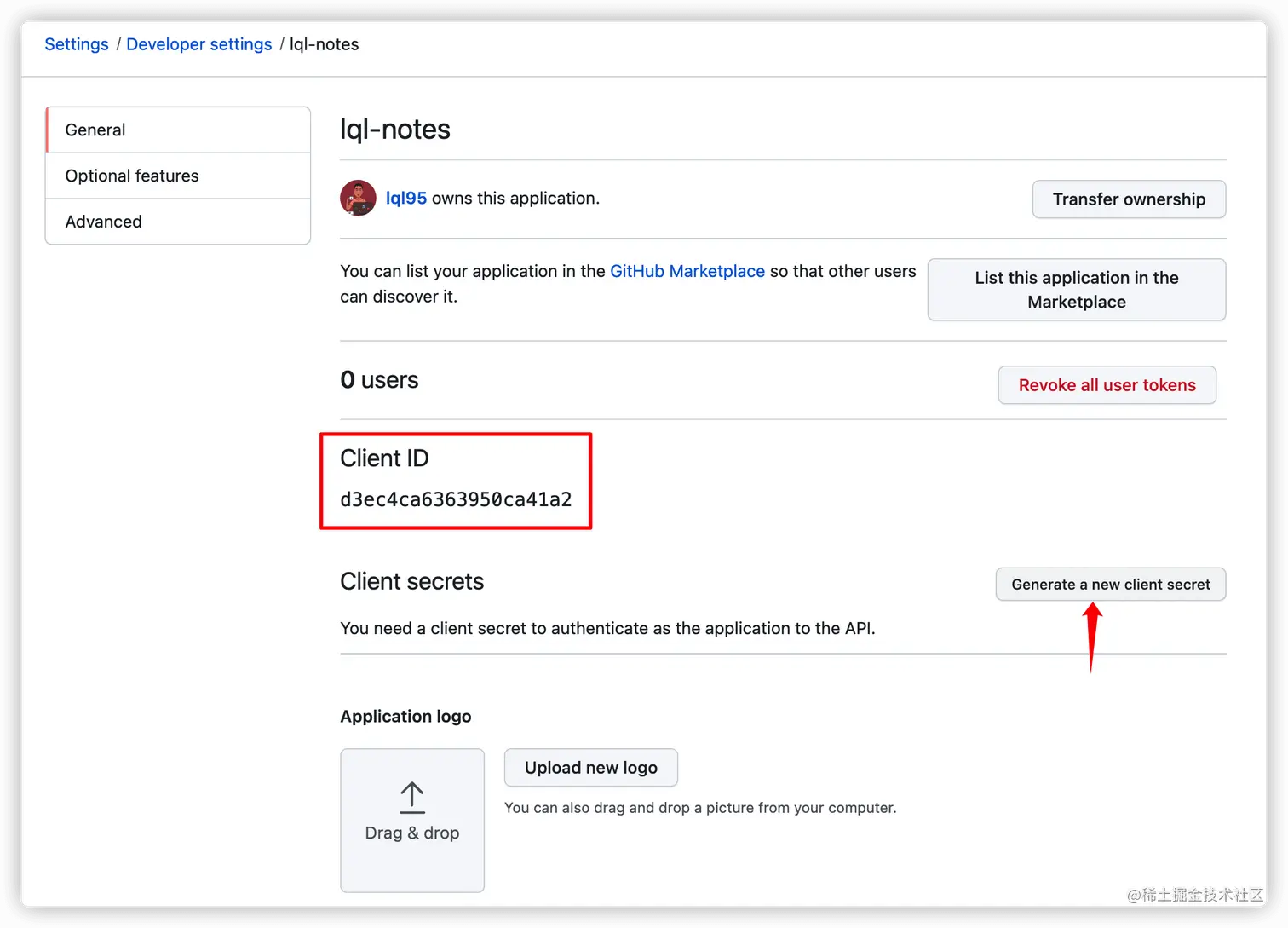Image resolution: width=1288 pixels, height=928 pixels.
Task: Click the Client secrets heading
Action: click(412, 581)
